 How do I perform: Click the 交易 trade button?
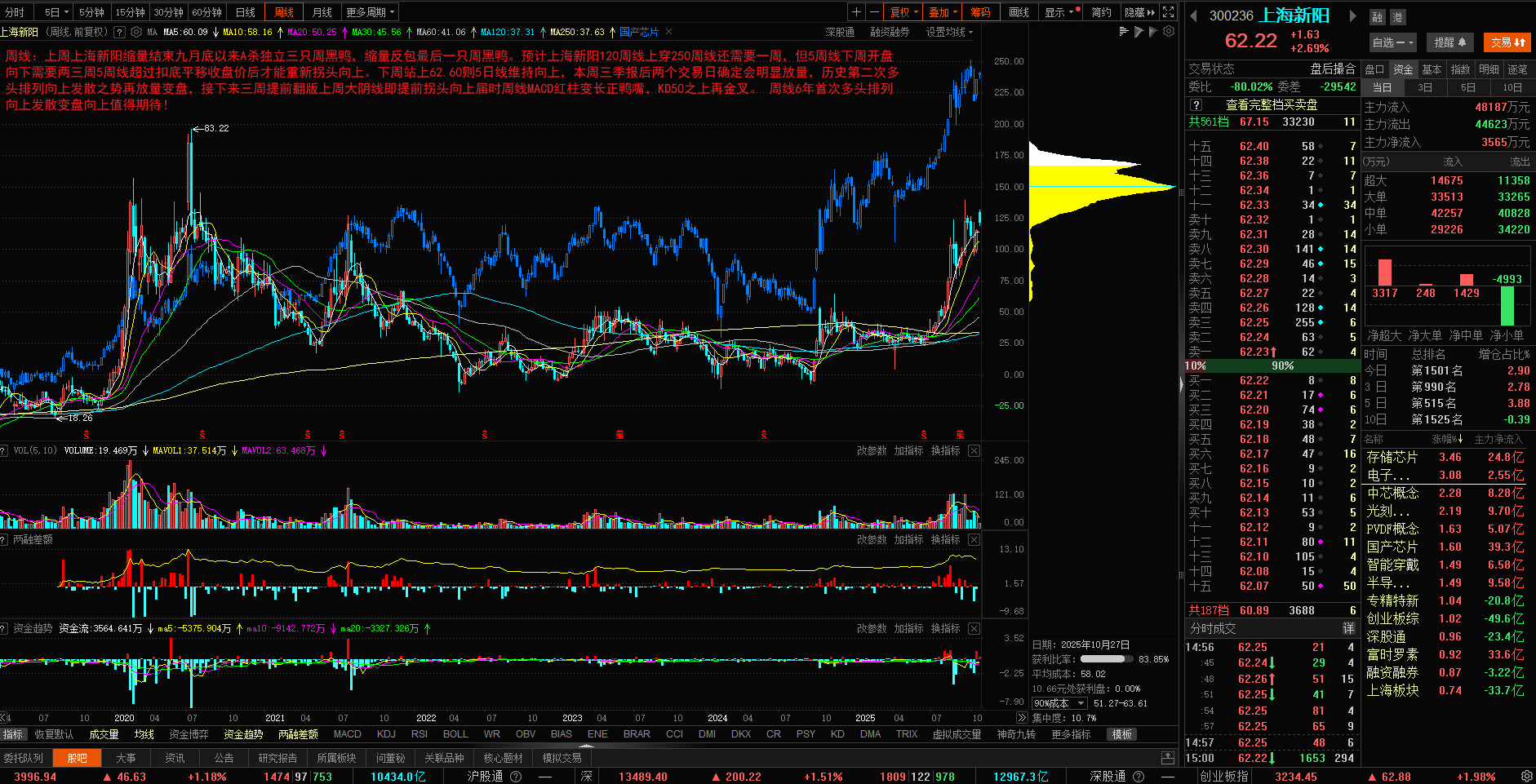(x=1507, y=42)
